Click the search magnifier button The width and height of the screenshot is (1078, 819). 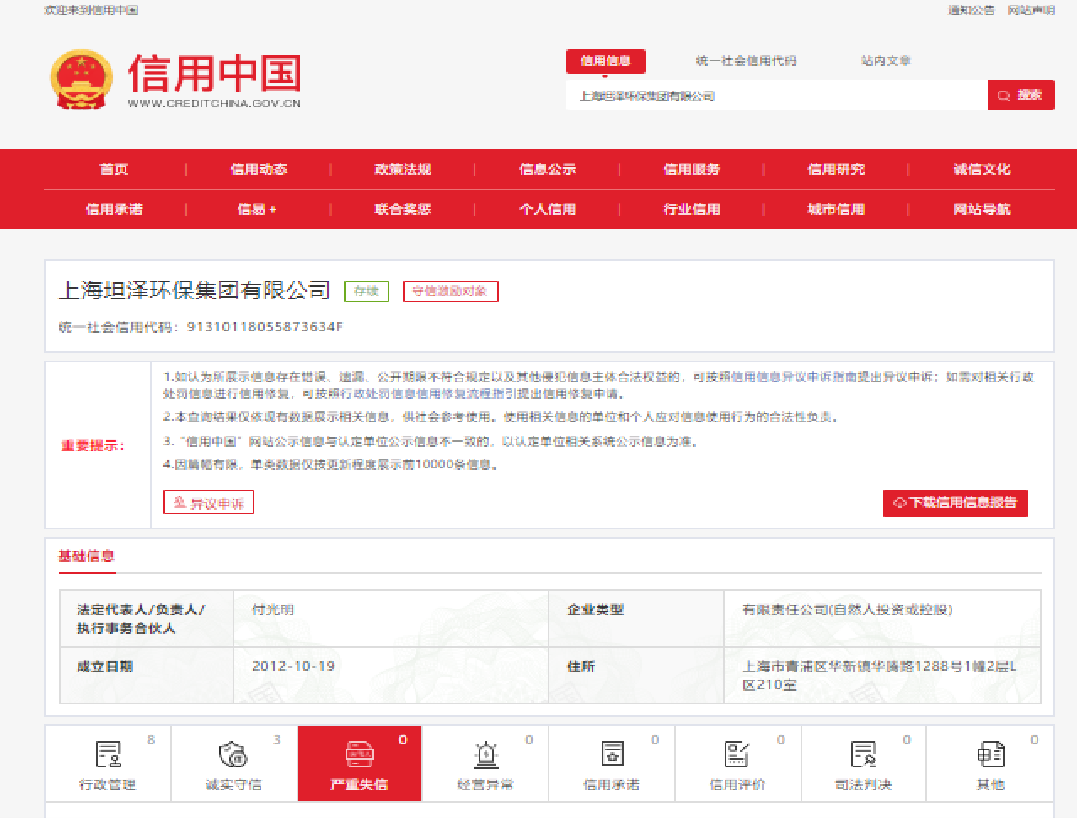click(1021, 95)
